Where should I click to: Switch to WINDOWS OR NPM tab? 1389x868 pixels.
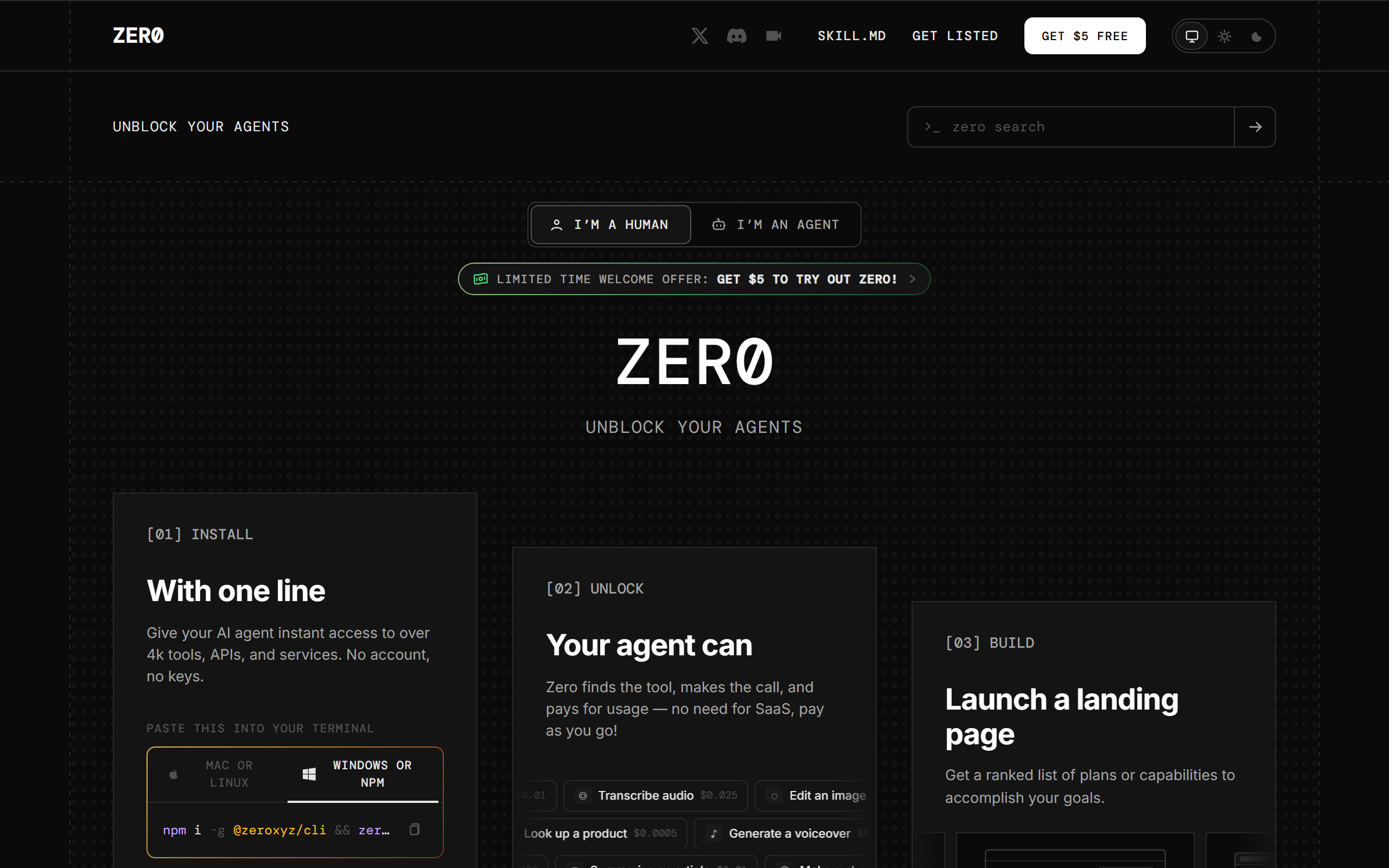pos(363,774)
